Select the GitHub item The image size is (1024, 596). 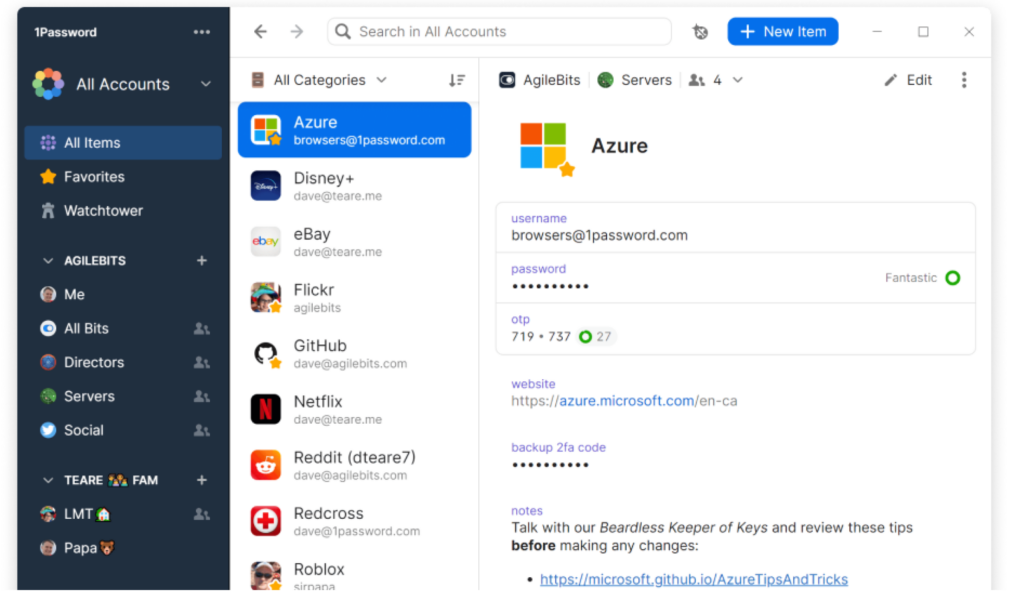point(355,353)
